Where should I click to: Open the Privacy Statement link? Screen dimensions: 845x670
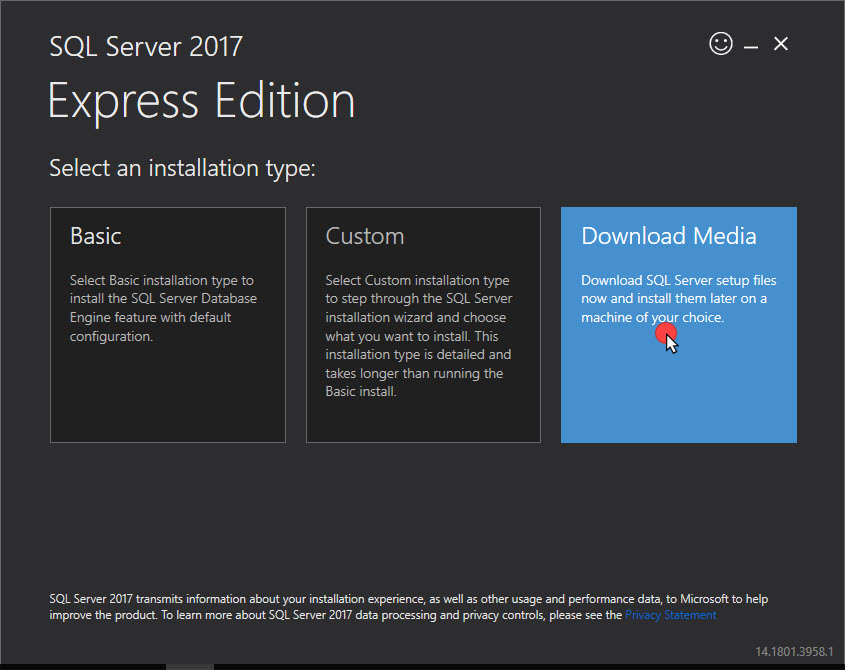(670, 615)
